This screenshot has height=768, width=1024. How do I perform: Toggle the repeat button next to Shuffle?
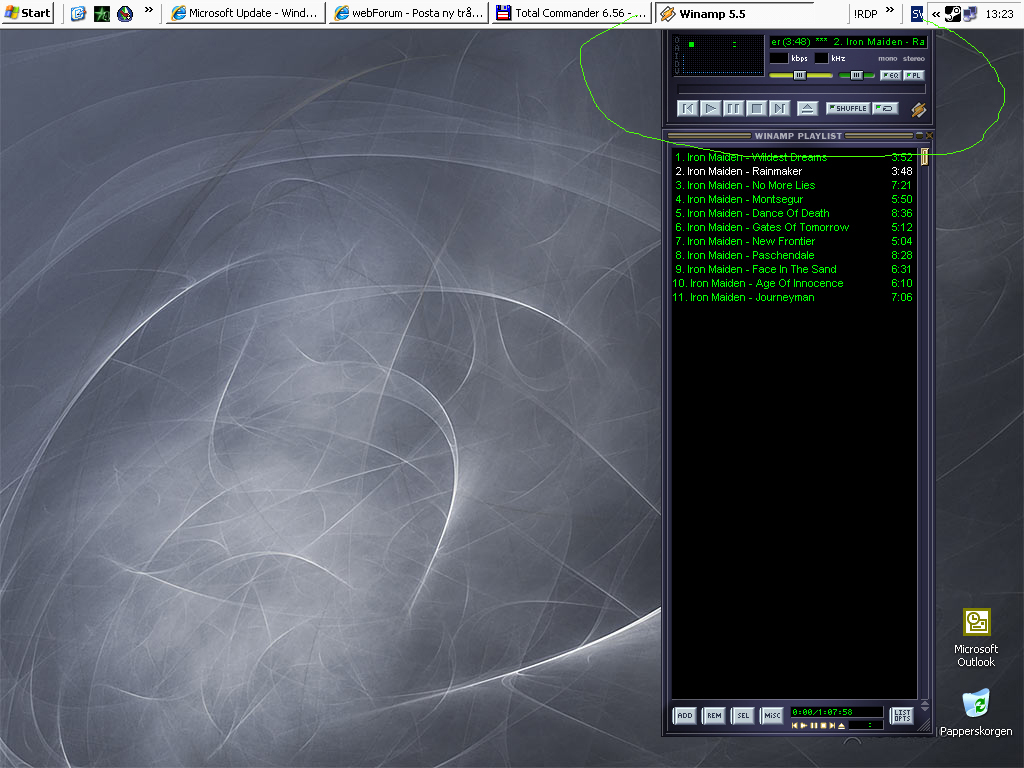click(x=886, y=108)
